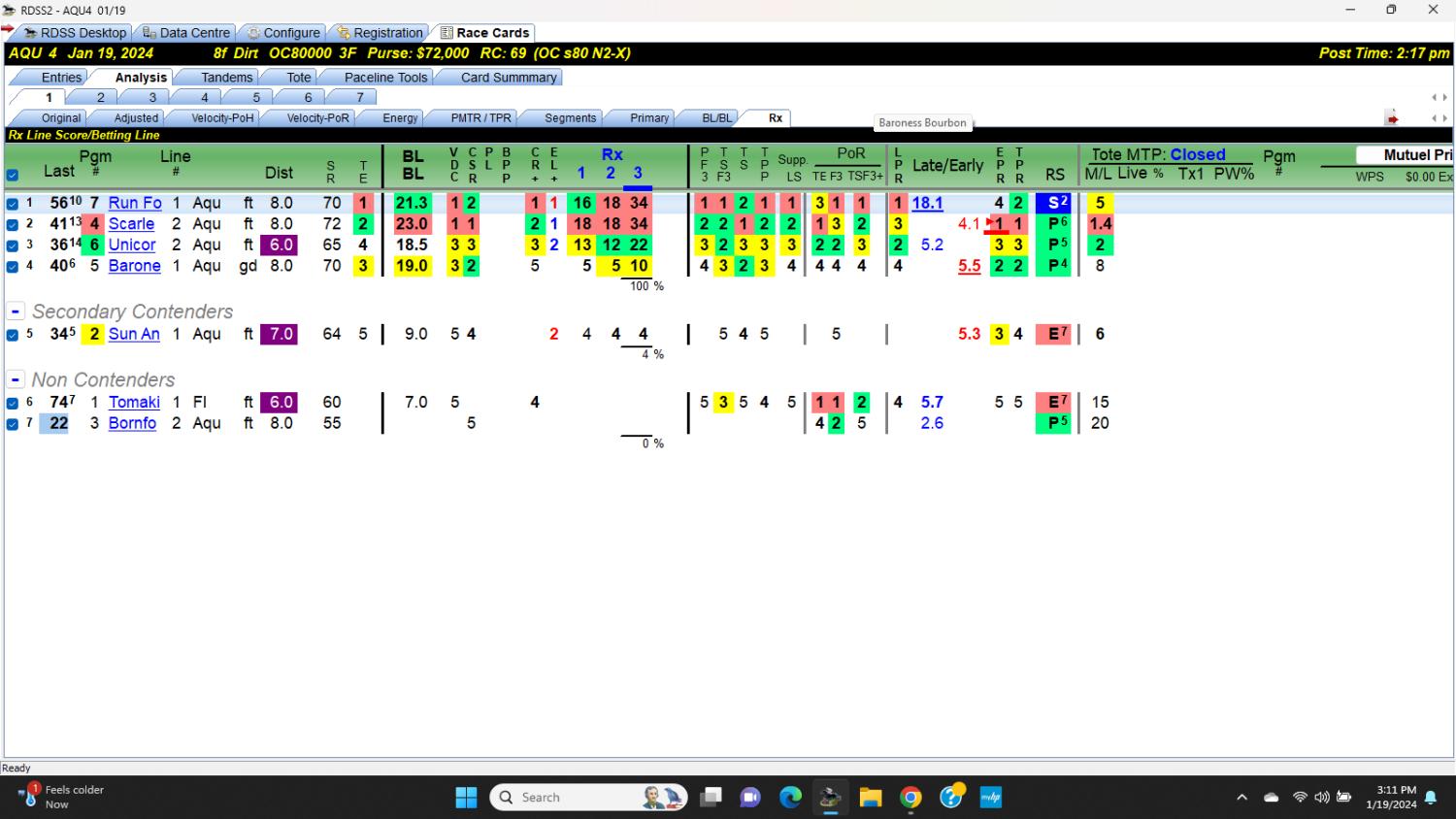Open Card Summmary tab

coord(509,78)
